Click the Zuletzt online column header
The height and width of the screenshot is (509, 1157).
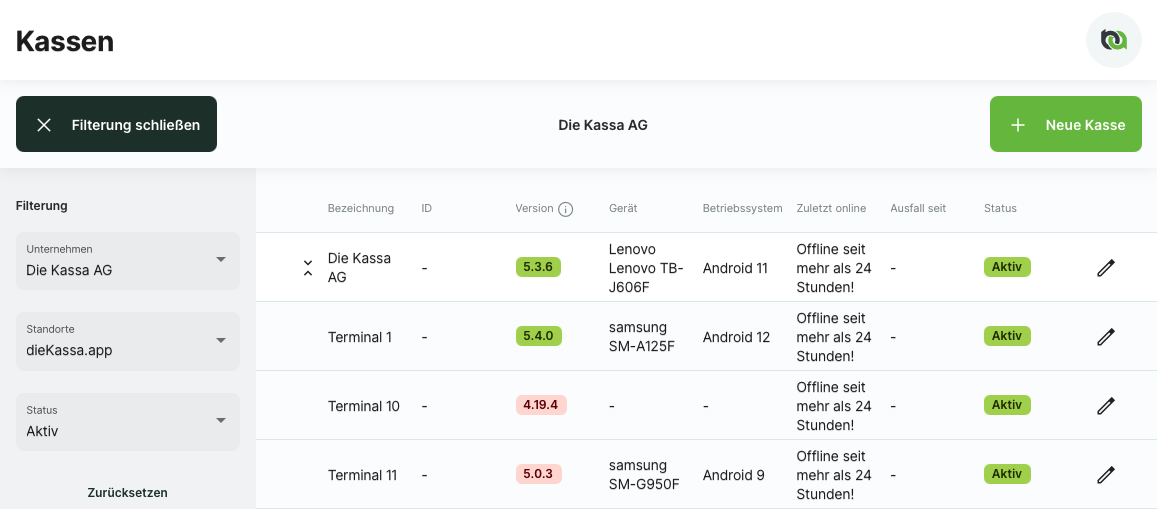point(831,209)
